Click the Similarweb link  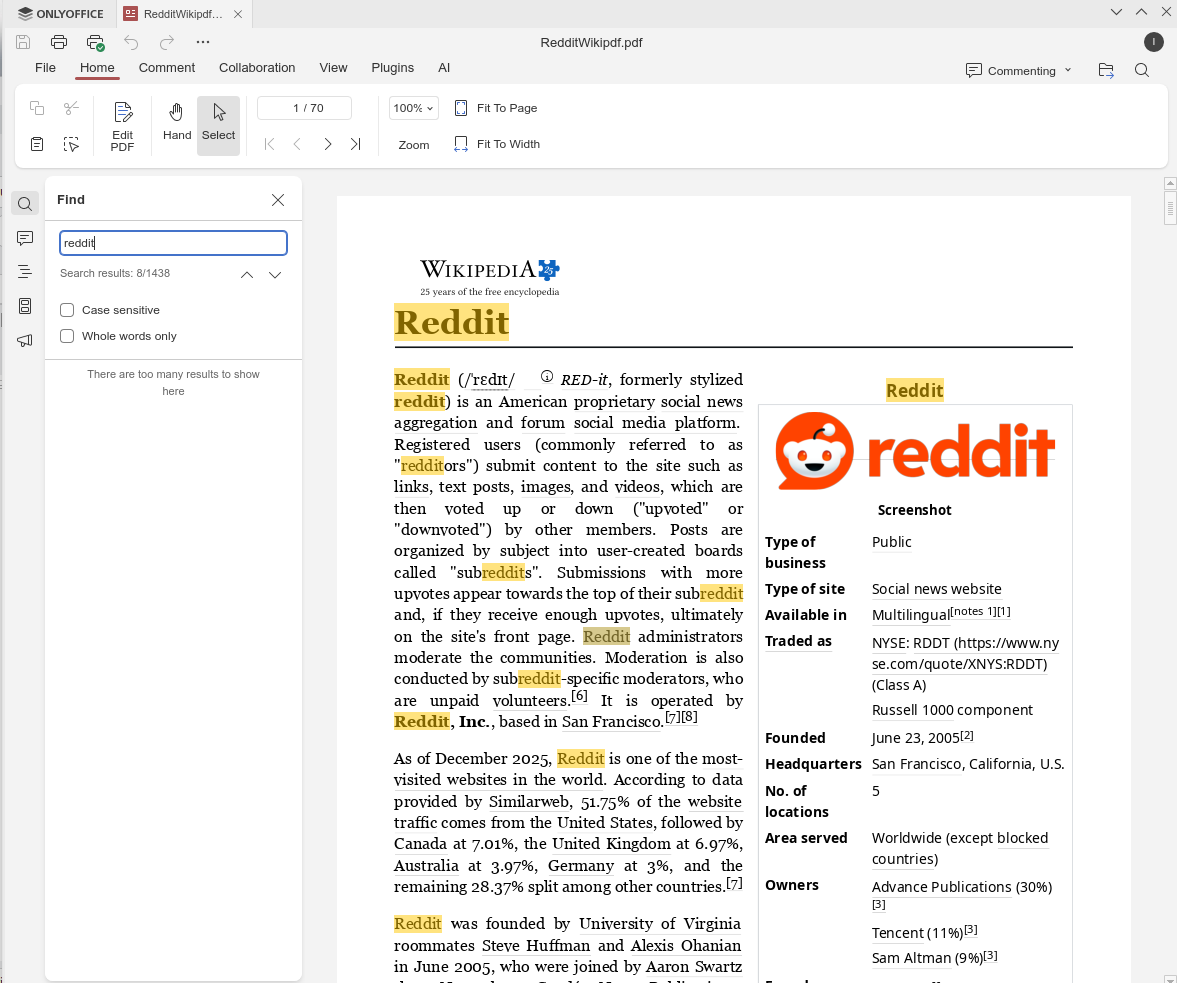529,802
